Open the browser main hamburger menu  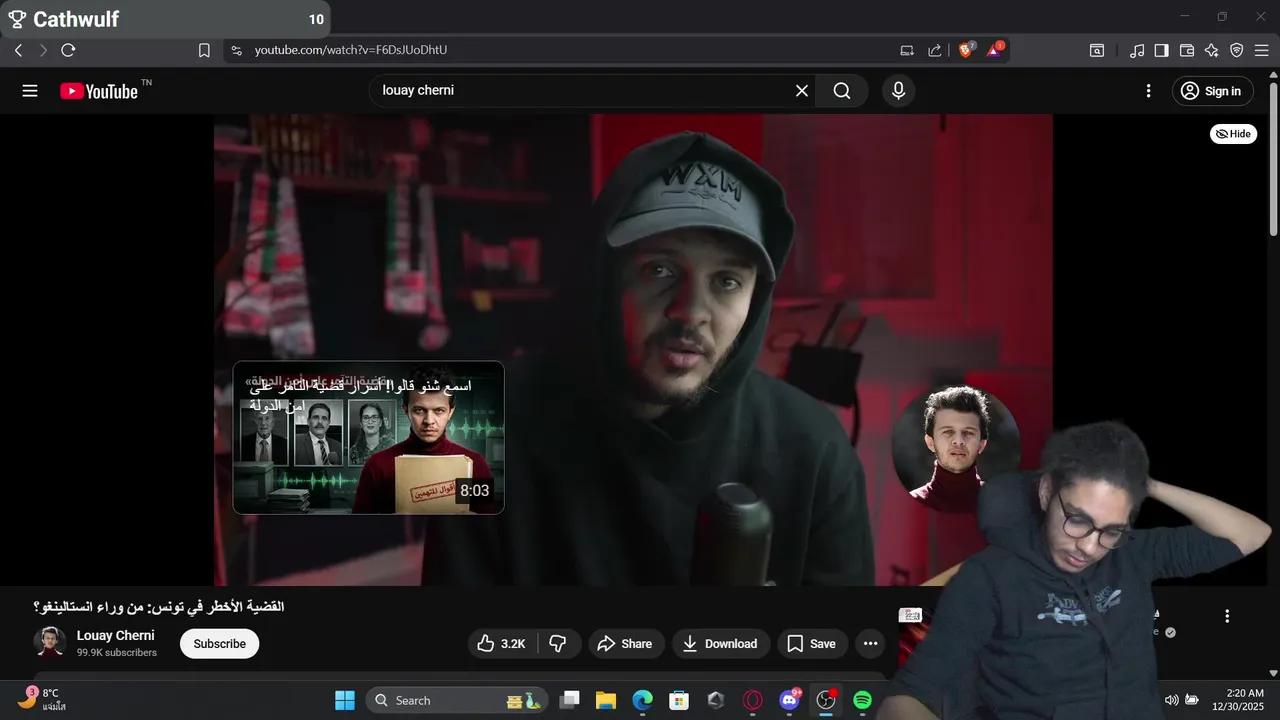[1261, 50]
